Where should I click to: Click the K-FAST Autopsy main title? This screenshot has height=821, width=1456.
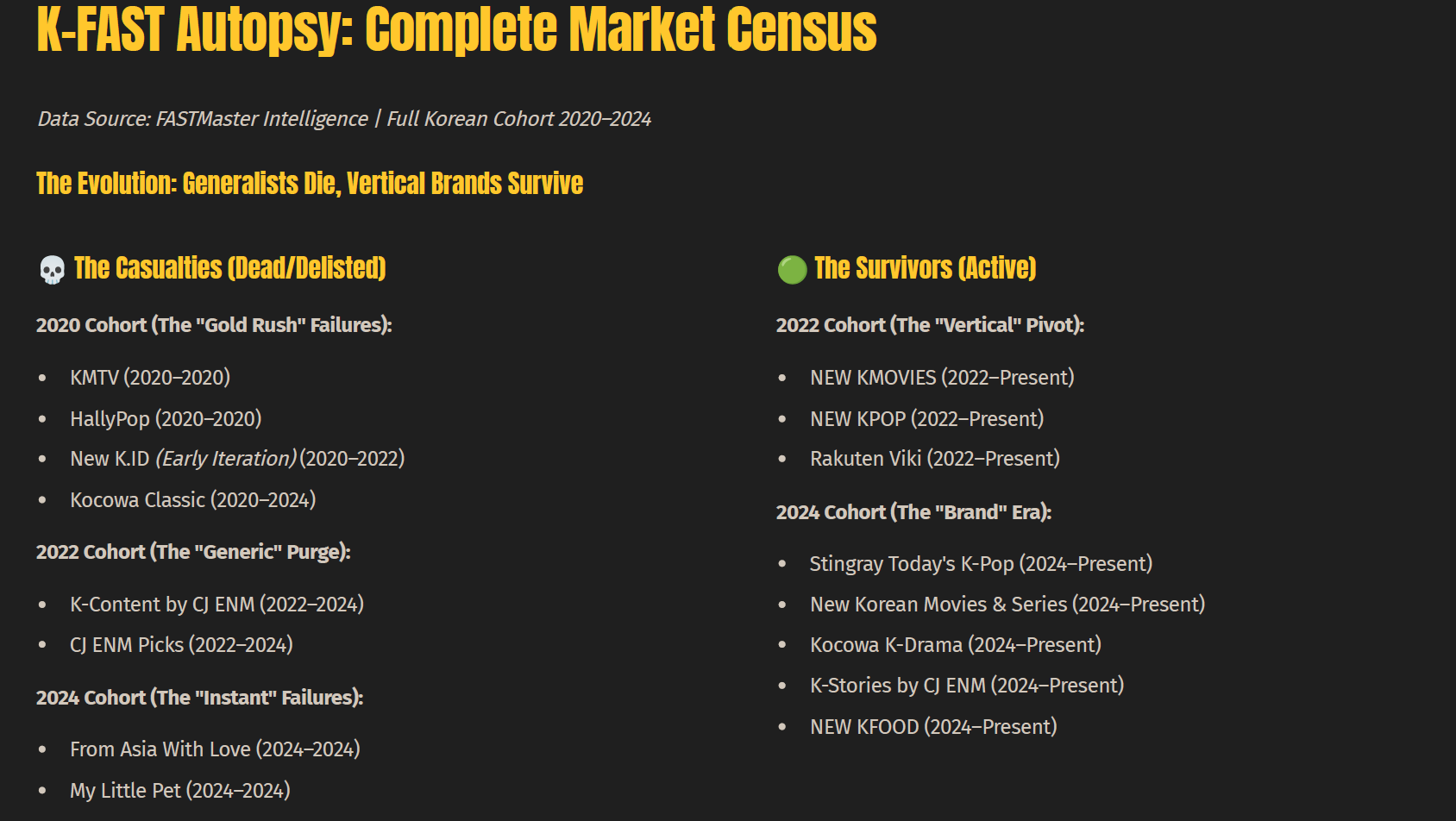[456, 29]
